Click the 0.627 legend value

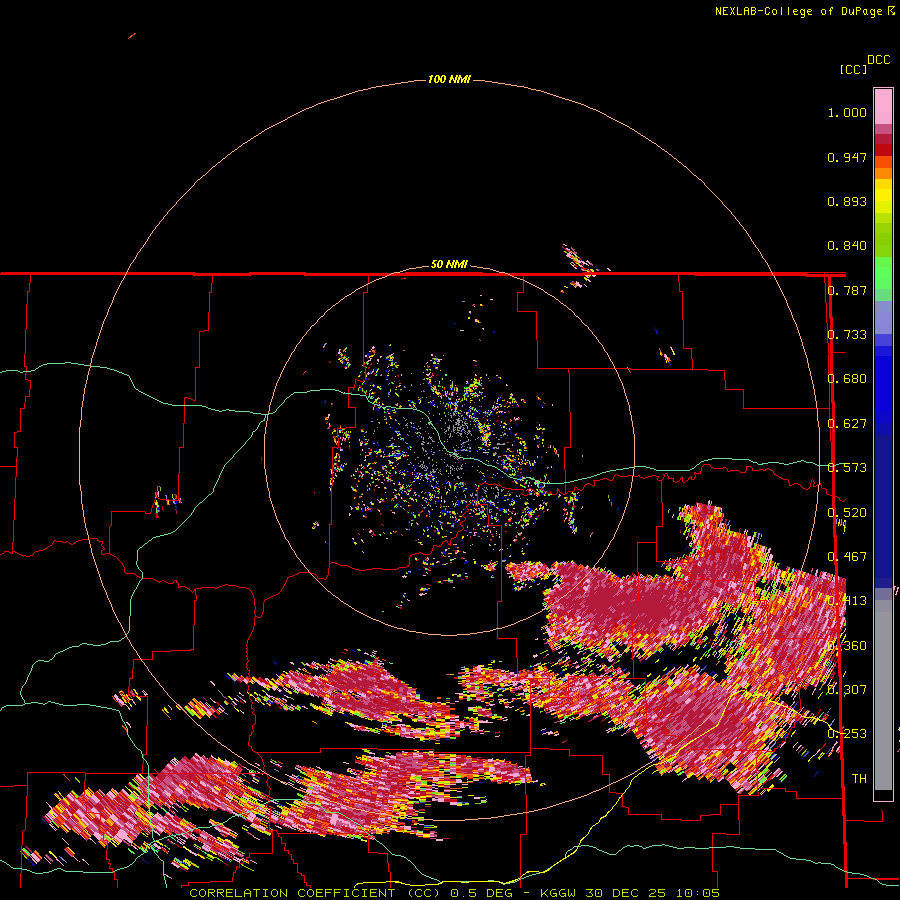coord(847,424)
